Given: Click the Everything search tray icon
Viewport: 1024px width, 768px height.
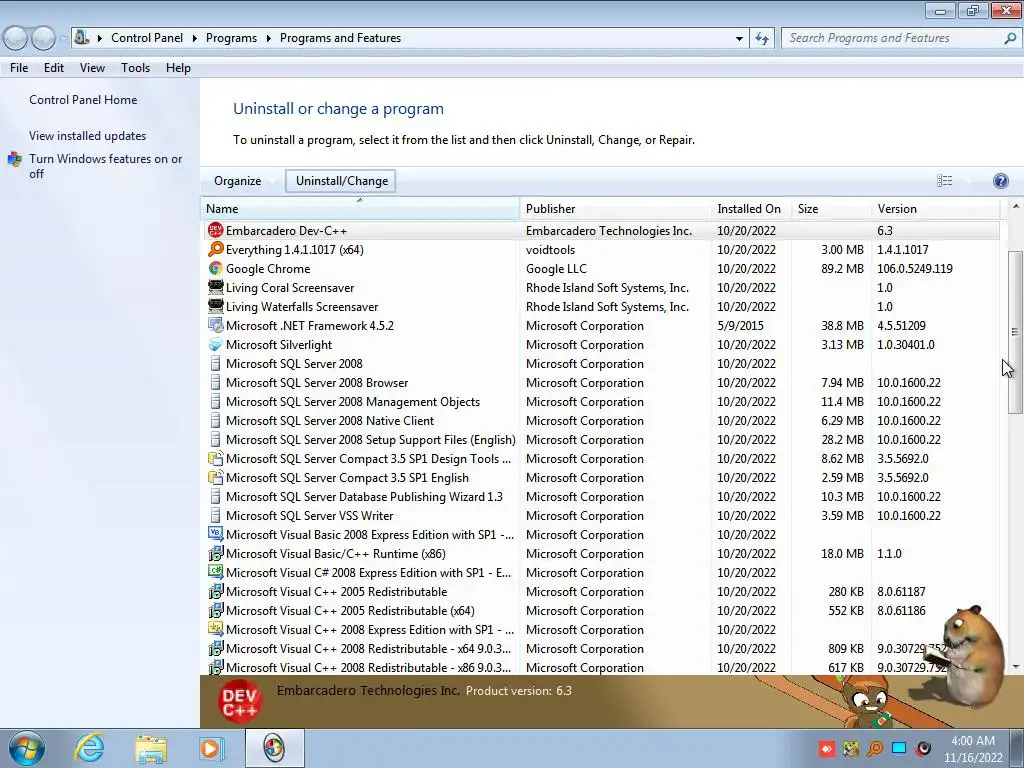Looking at the screenshot, I should [875, 748].
